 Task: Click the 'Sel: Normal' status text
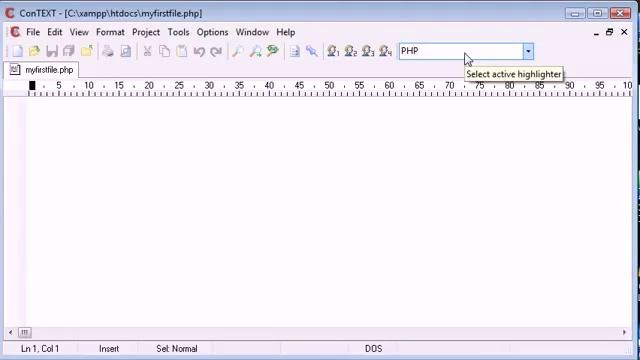pos(177,349)
